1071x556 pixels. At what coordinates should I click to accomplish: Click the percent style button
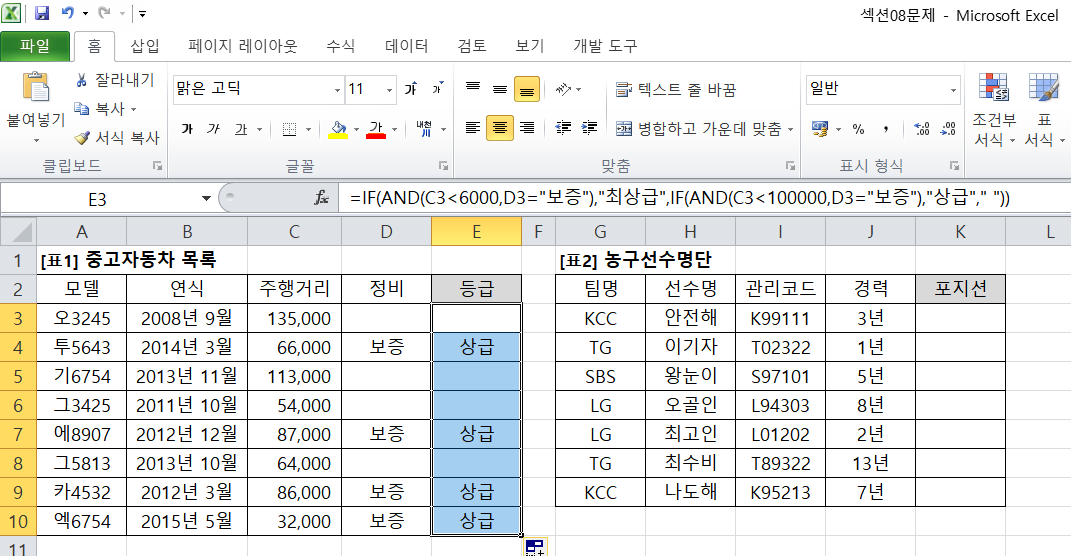coord(858,129)
